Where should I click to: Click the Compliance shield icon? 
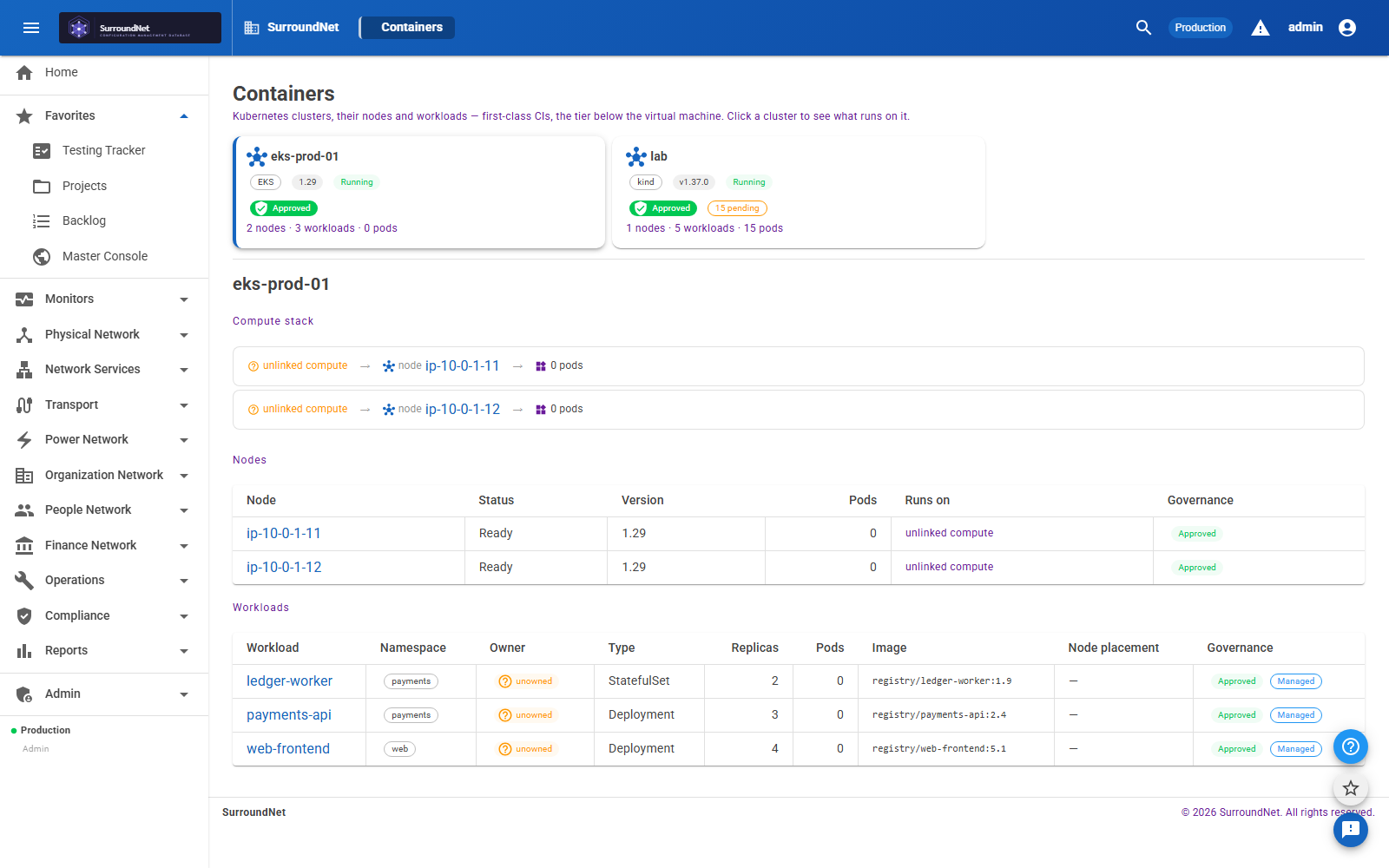[x=24, y=615]
